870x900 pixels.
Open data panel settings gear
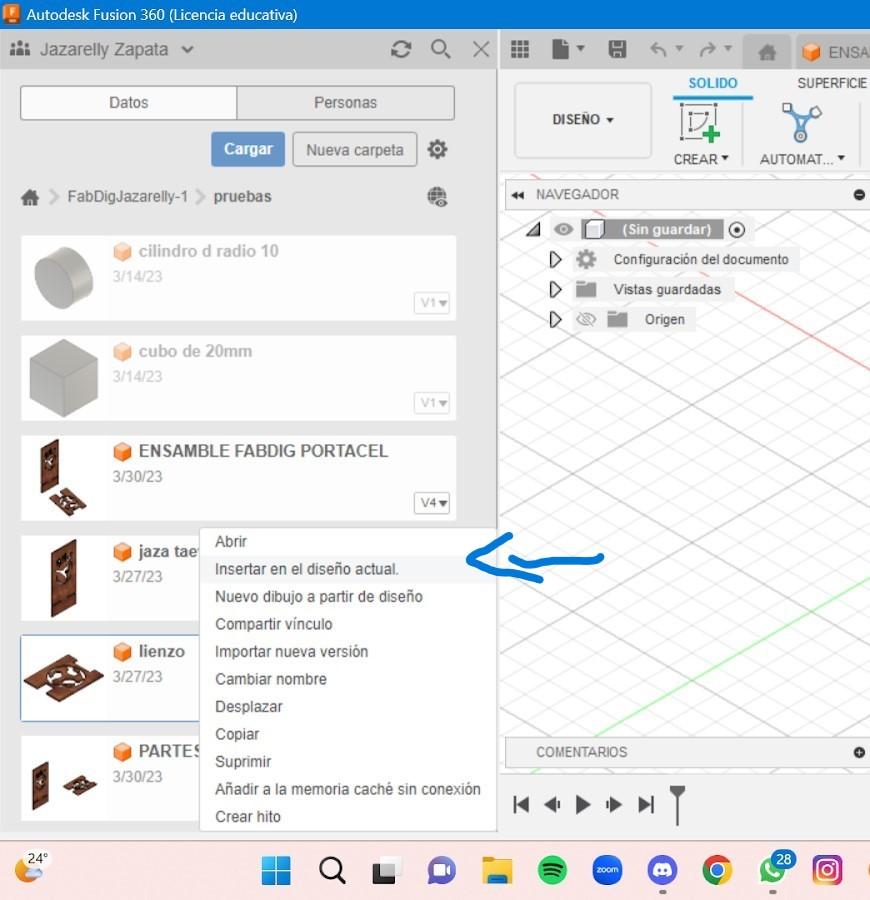437,149
